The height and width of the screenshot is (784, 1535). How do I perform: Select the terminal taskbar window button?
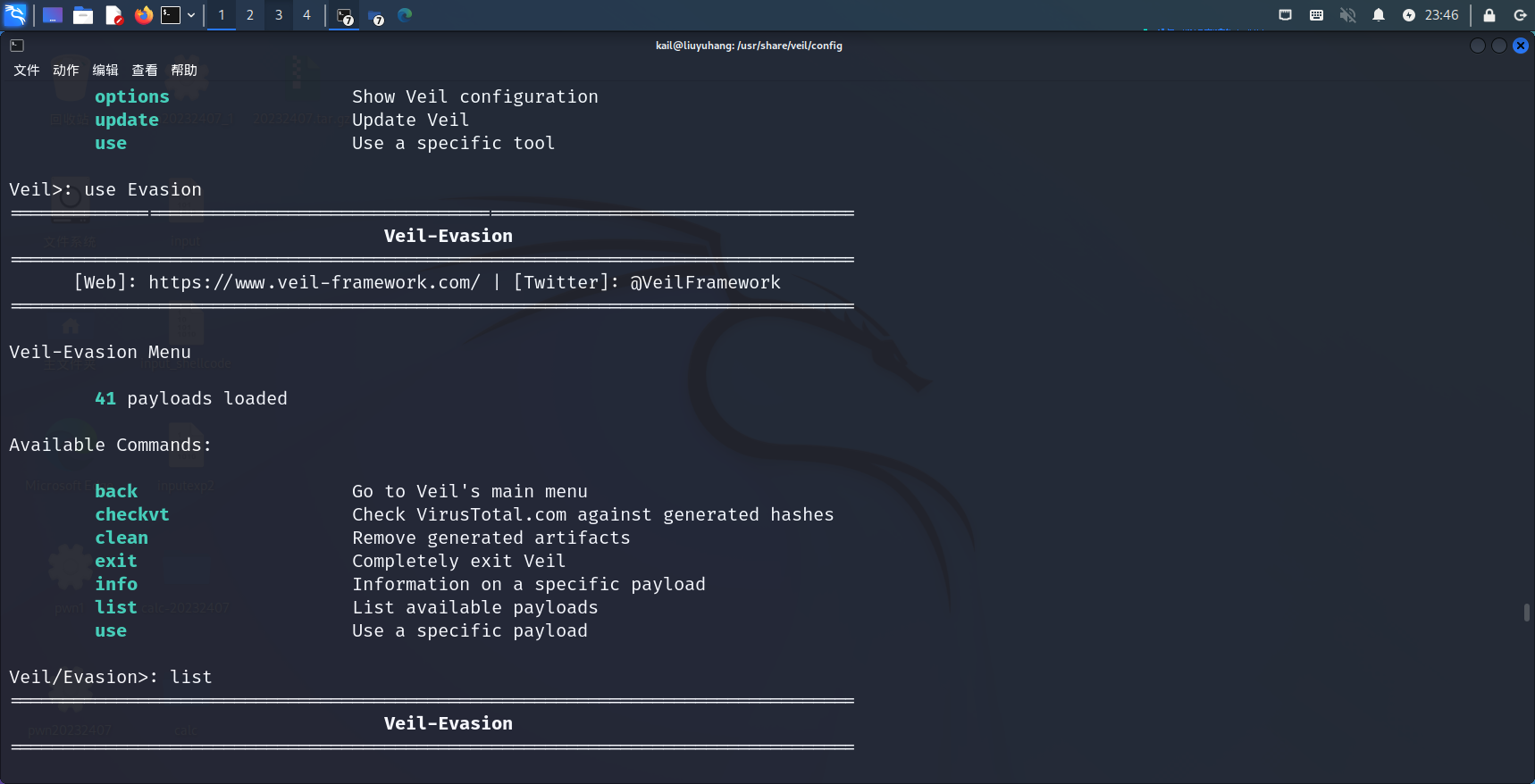point(345,16)
